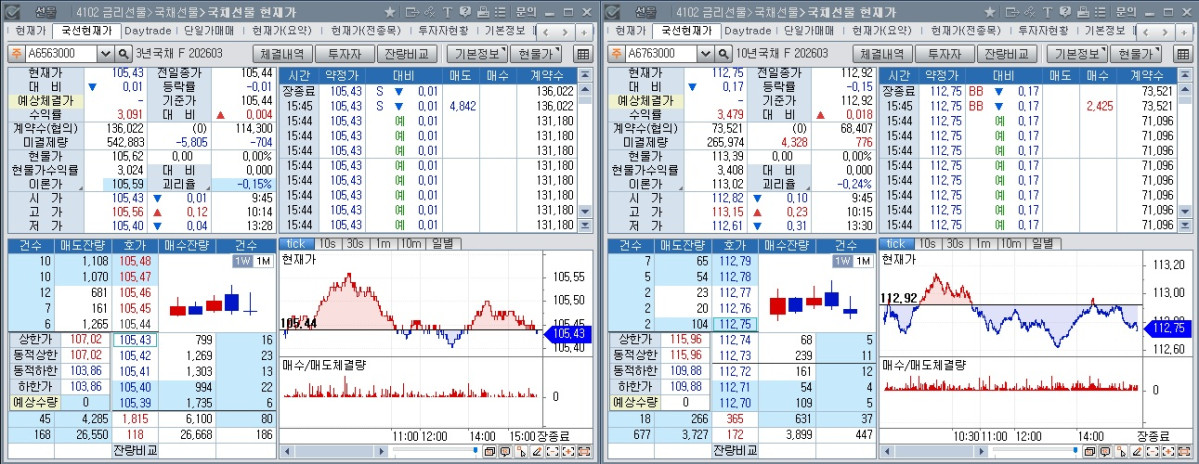Click 체결내역 button in left window

click(282, 54)
